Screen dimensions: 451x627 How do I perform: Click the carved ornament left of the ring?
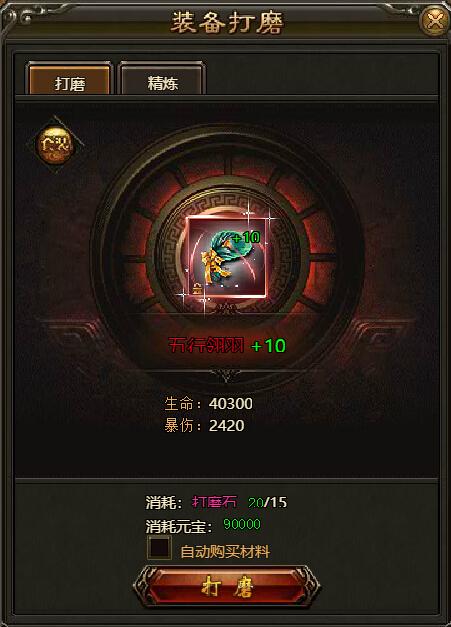coord(70,330)
